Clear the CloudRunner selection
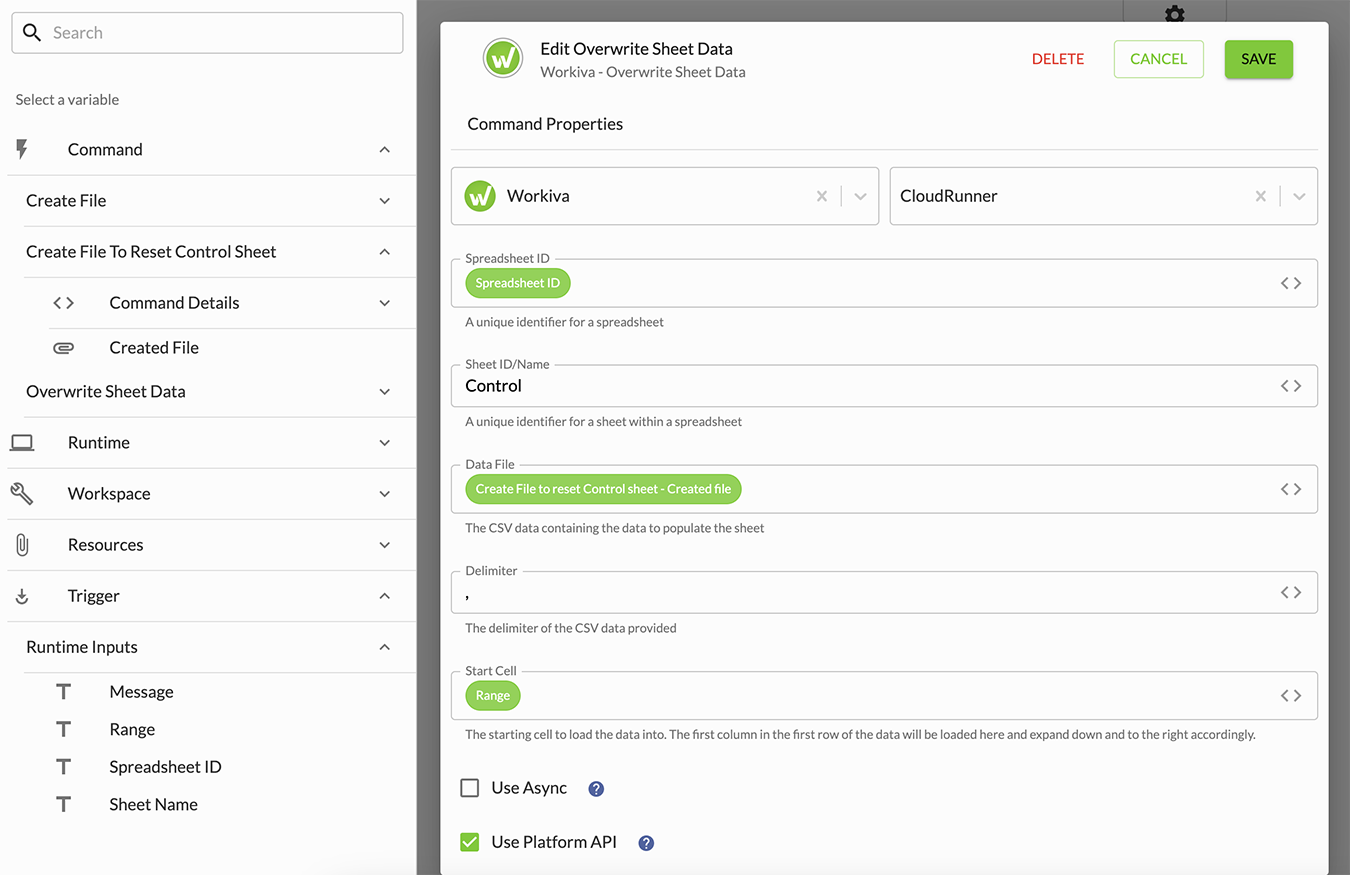This screenshot has width=1350, height=875. (x=1261, y=196)
